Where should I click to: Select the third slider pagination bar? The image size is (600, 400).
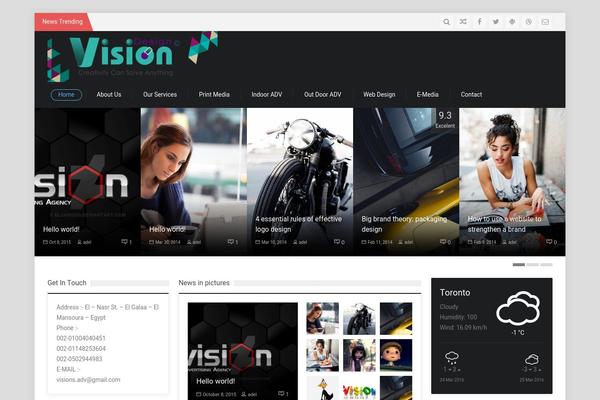pyautogui.click(x=546, y=264)
